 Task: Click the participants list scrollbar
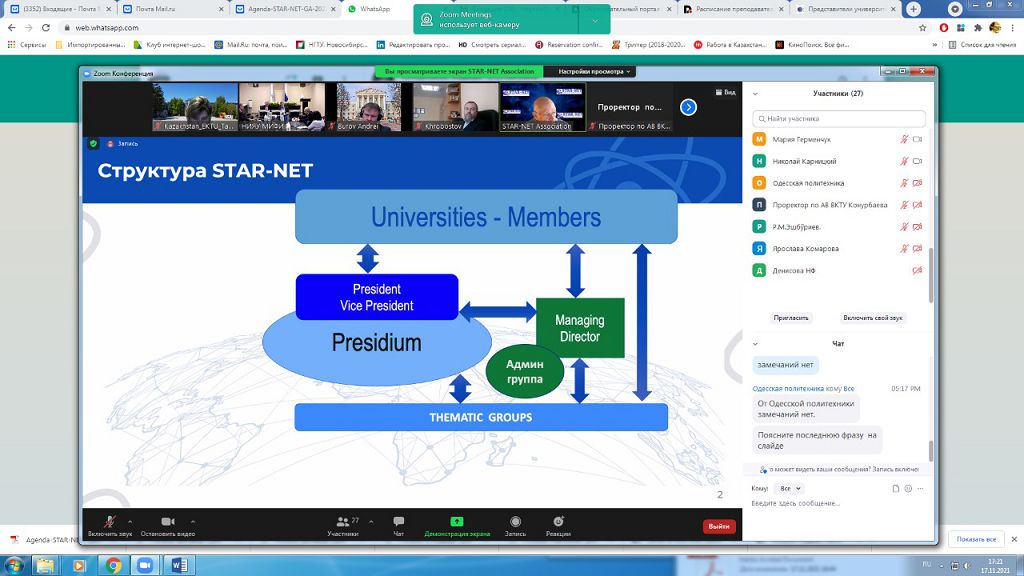click(x=931, y=276)
